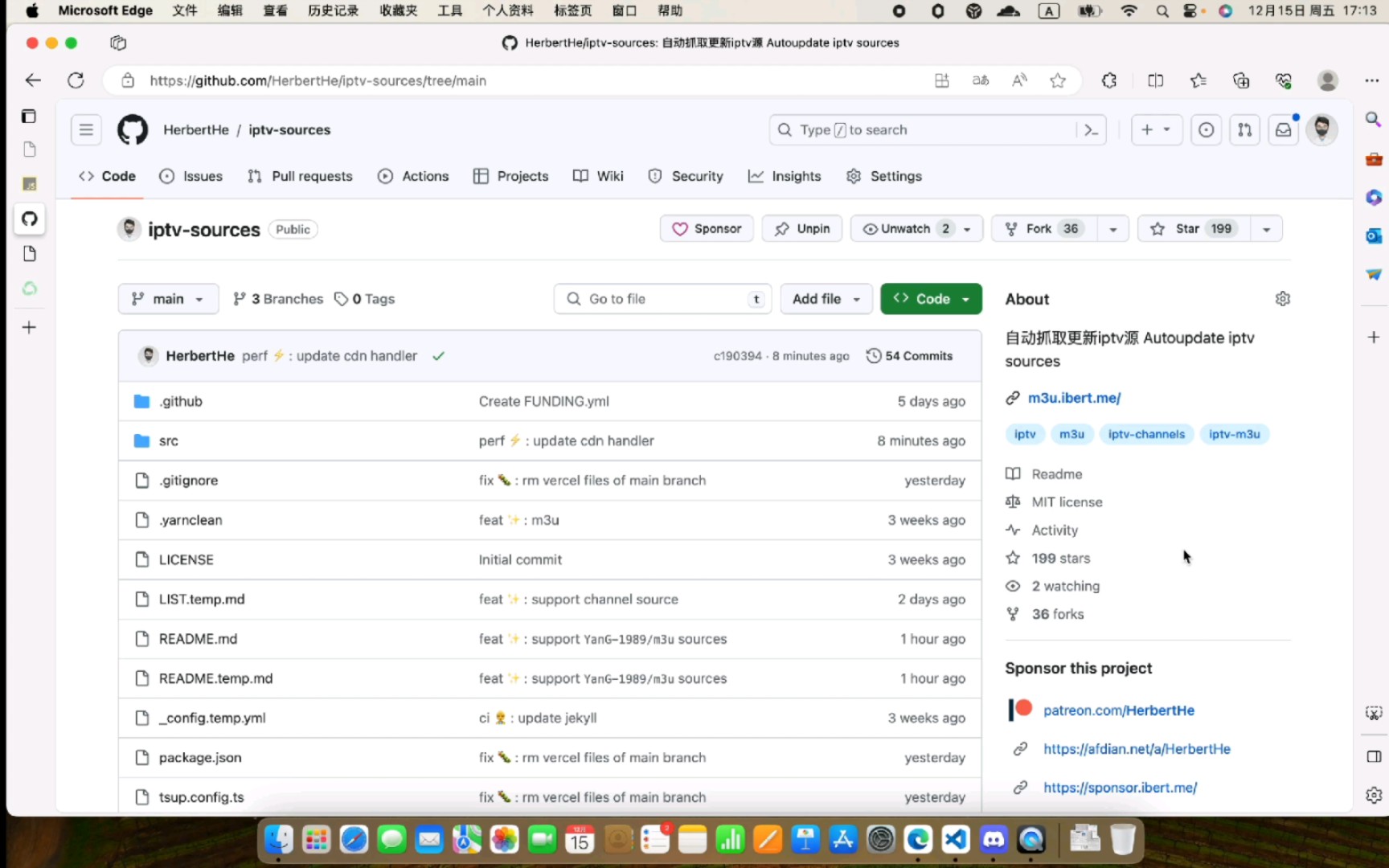Viewport: 1389px width, 868px height.
Task: Click the Sponsor button
Action: pos(707,229)
